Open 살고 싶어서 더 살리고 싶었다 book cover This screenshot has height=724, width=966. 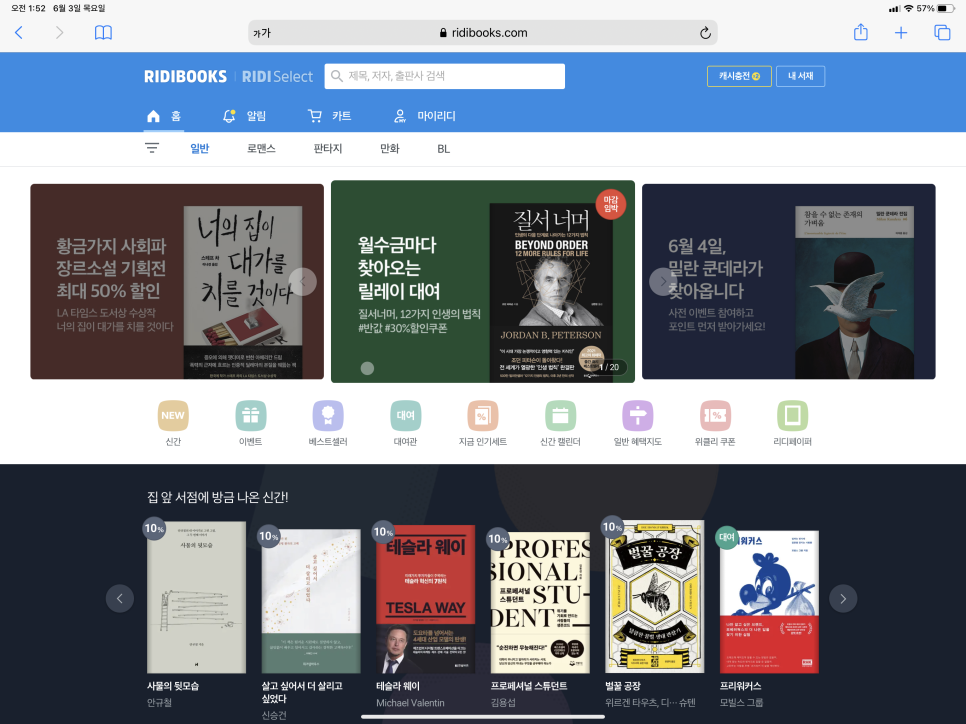[x=311, y=601]
